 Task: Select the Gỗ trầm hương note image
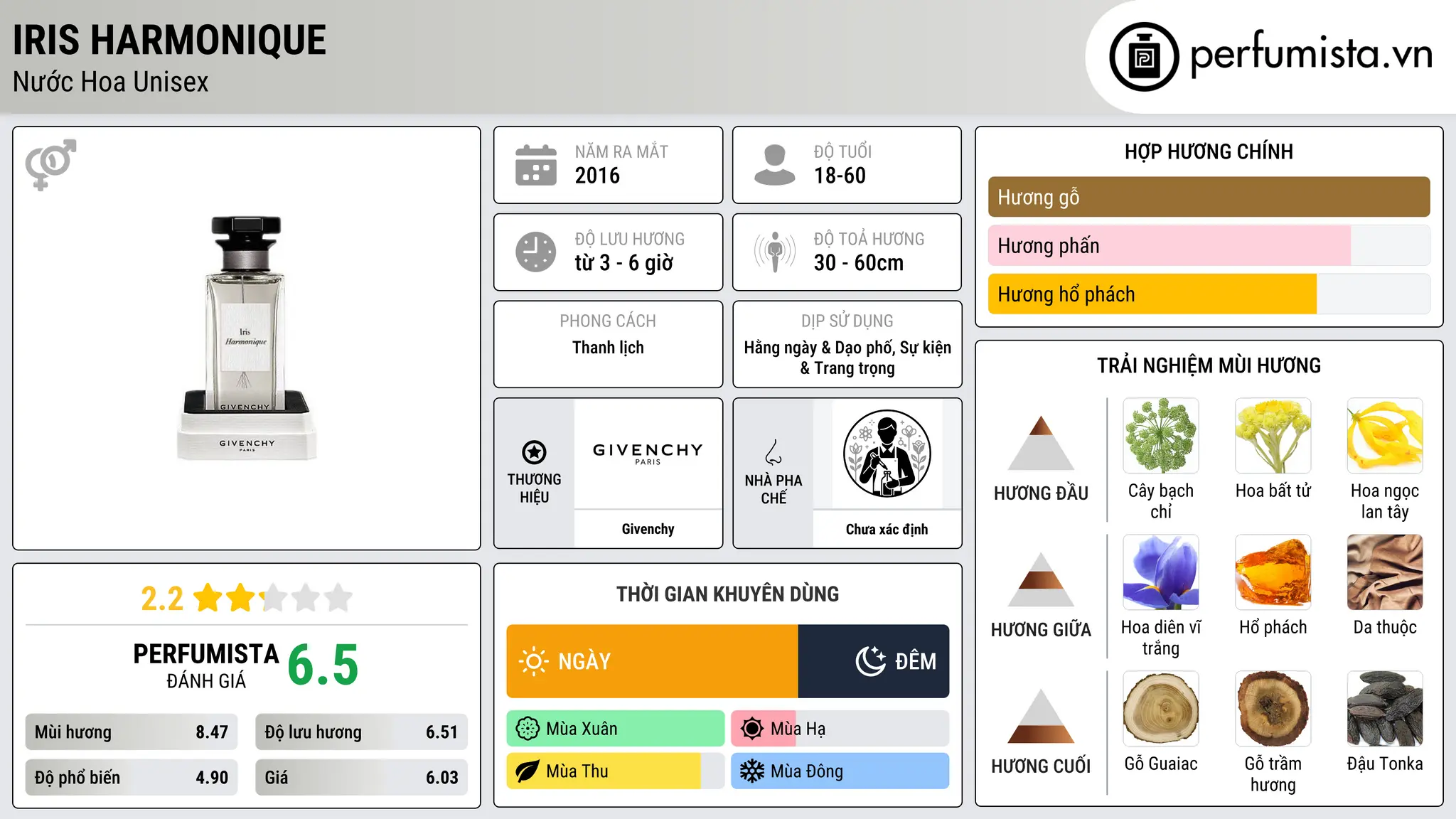coord(1273,709)
